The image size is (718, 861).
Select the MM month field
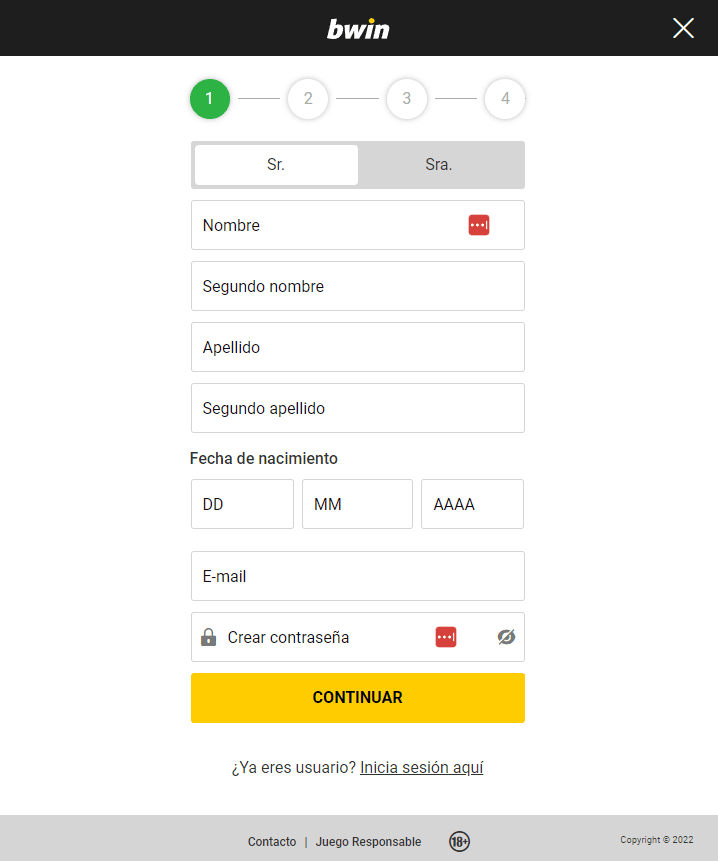coord(357,504)
